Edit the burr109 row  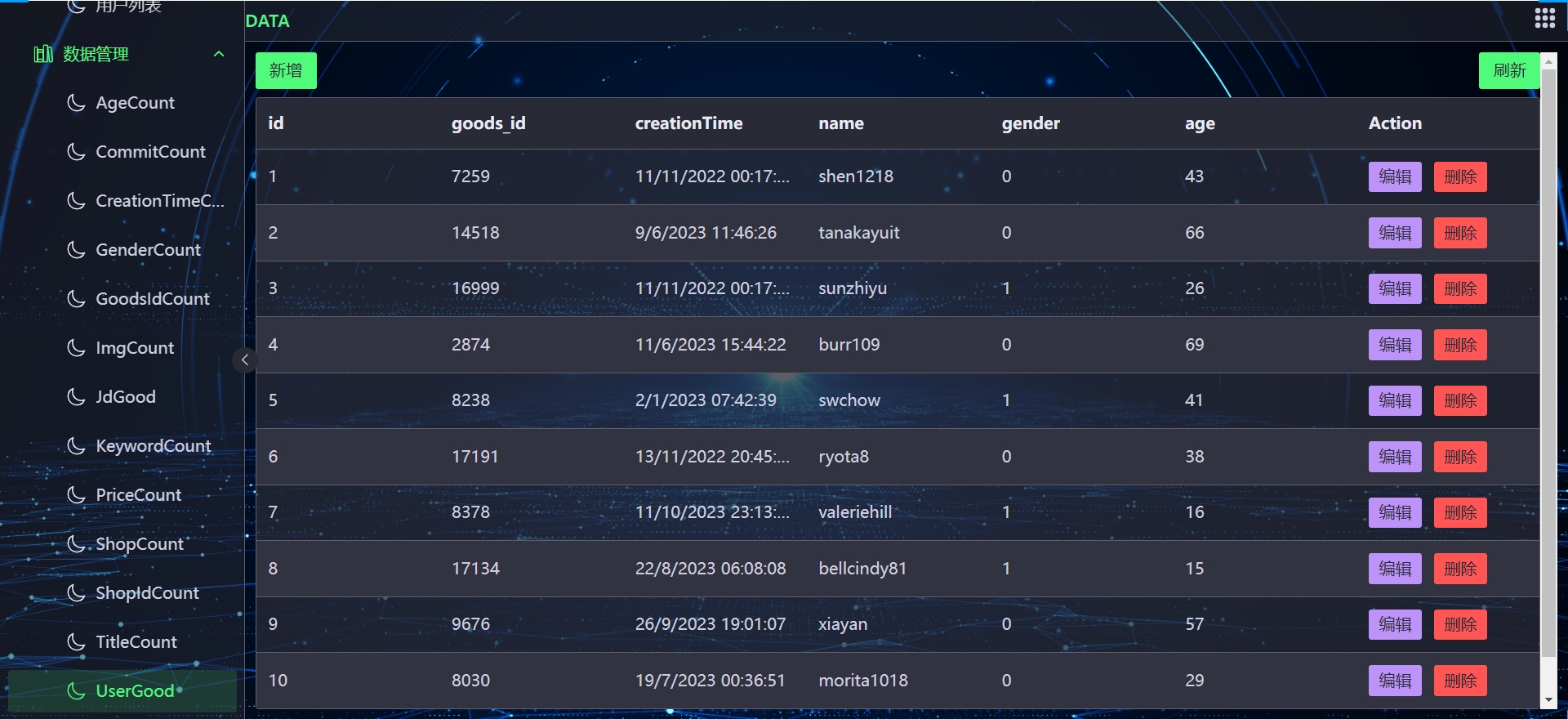(1395, 345)
